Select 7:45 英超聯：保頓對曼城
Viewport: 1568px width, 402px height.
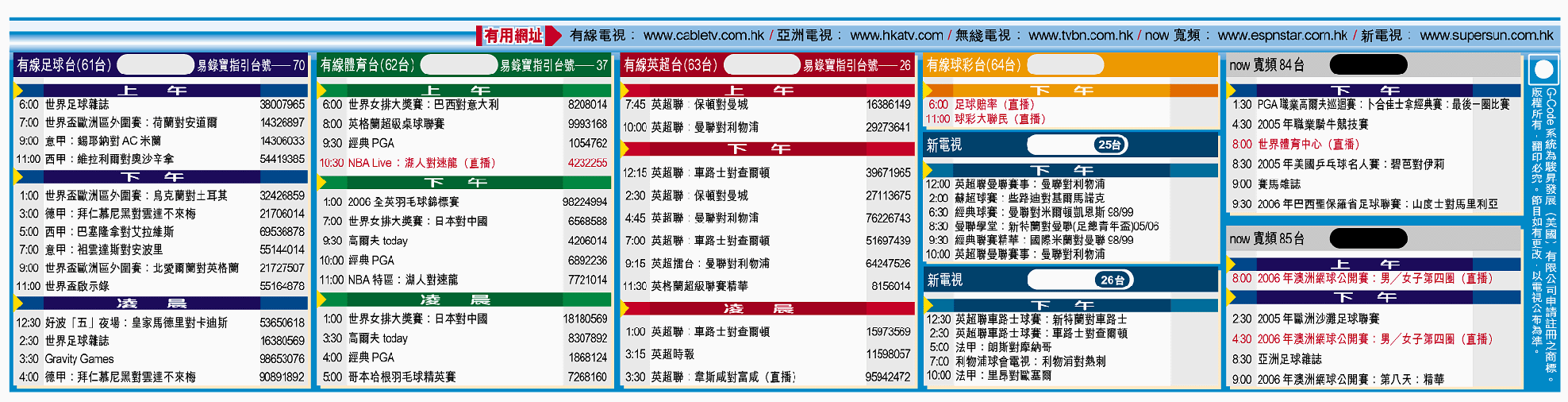pos(767,104)
